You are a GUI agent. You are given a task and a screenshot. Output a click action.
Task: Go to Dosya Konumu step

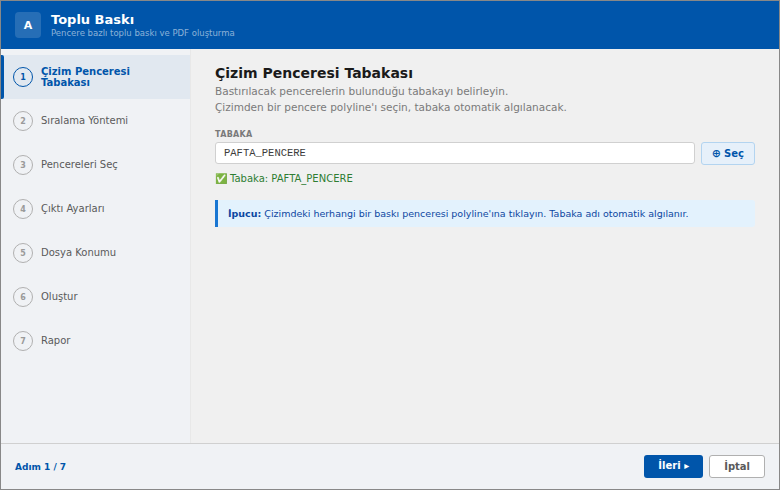click(x=96, y=253)
